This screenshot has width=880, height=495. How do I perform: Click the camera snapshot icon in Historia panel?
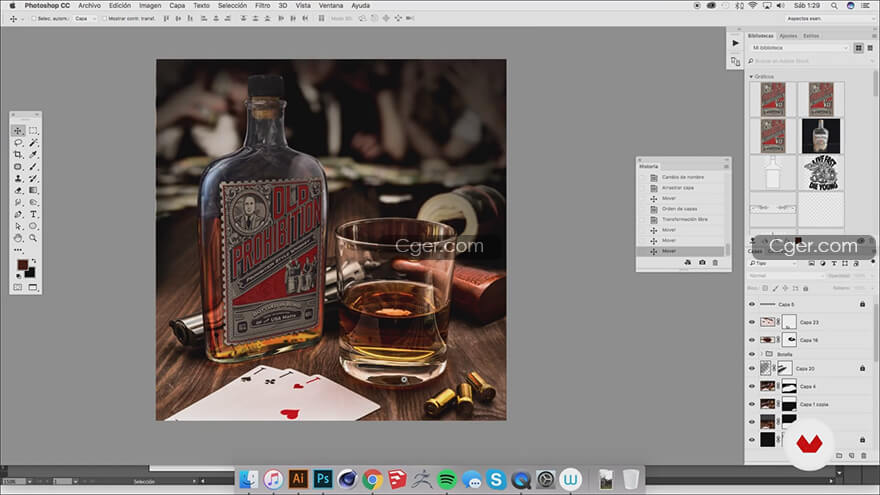tap(701, 263)
